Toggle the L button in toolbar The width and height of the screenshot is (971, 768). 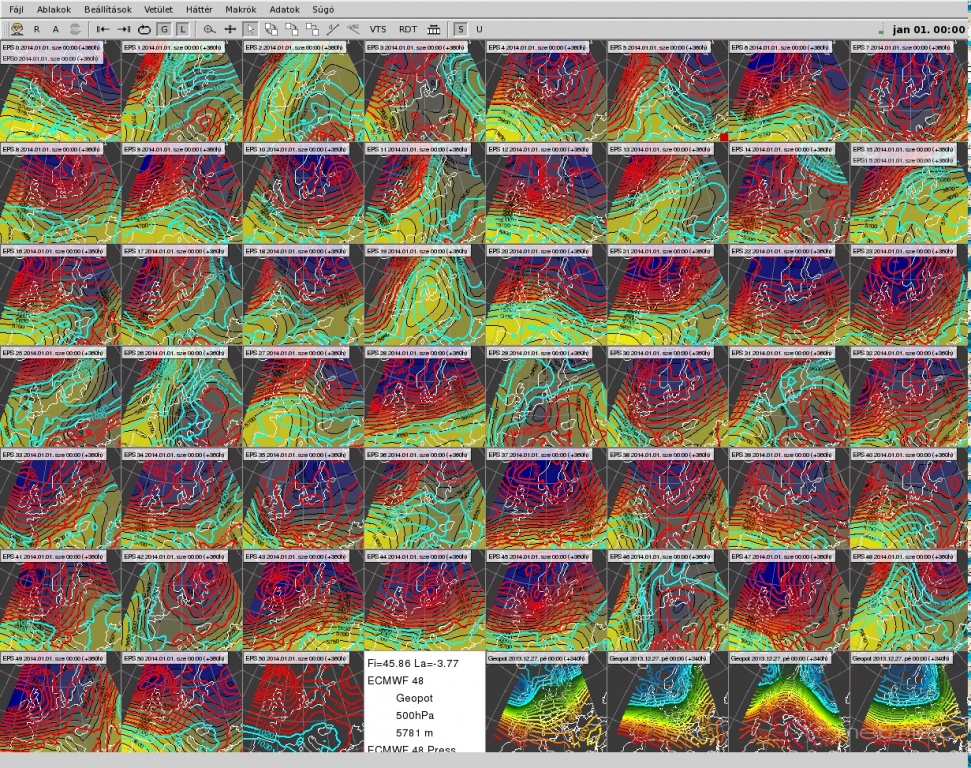pos(181,30)
